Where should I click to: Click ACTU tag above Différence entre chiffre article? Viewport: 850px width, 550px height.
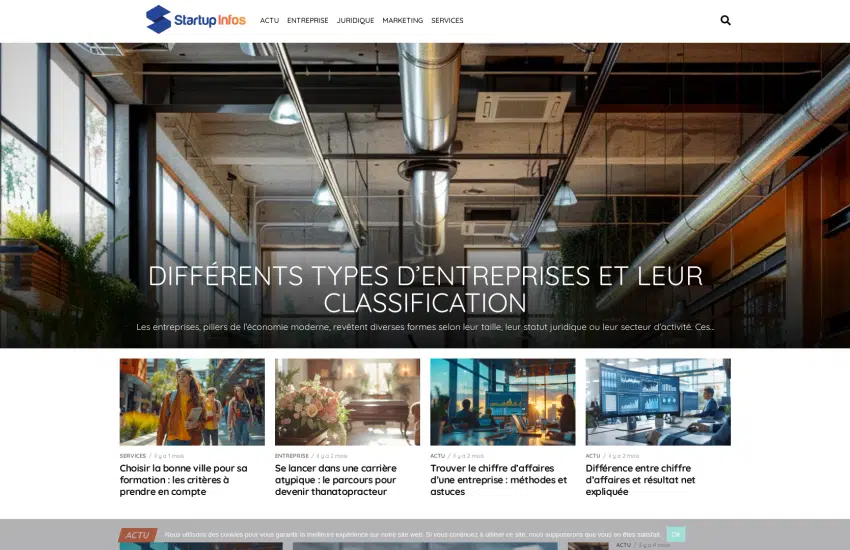coord(593,456)
